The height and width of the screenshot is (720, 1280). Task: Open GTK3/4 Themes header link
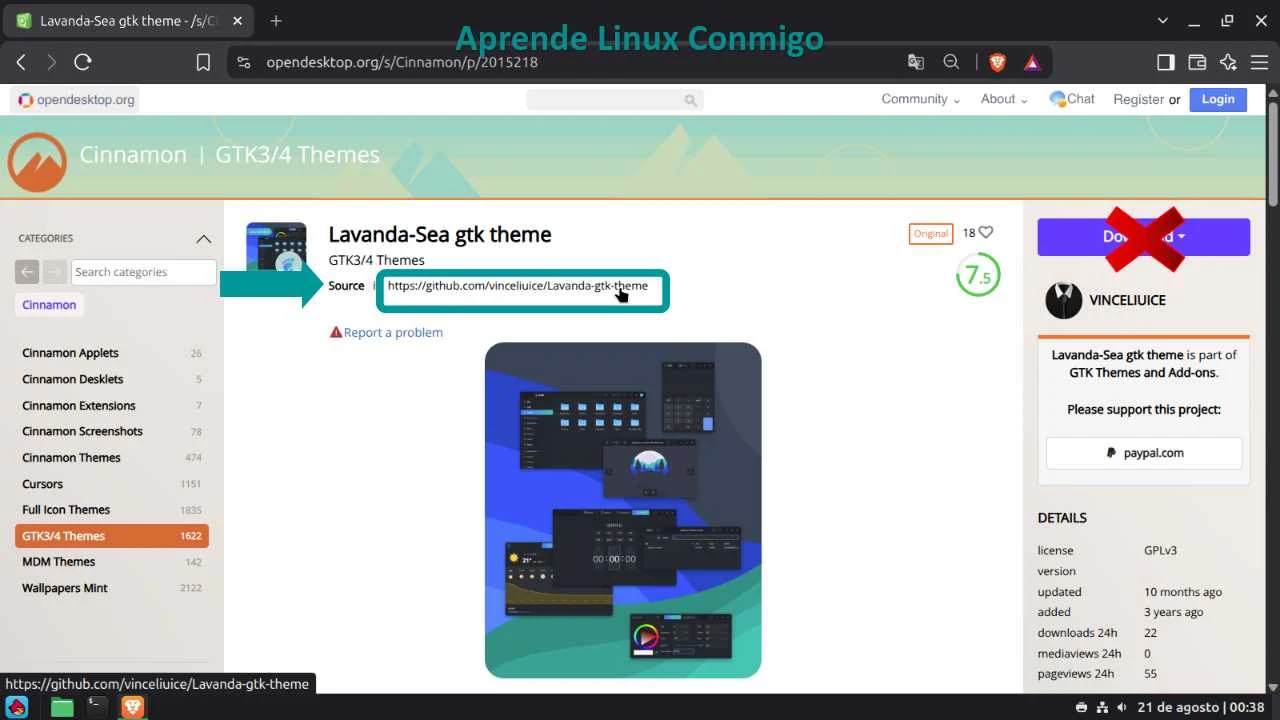pyautogui.click(x=298, y=155)
